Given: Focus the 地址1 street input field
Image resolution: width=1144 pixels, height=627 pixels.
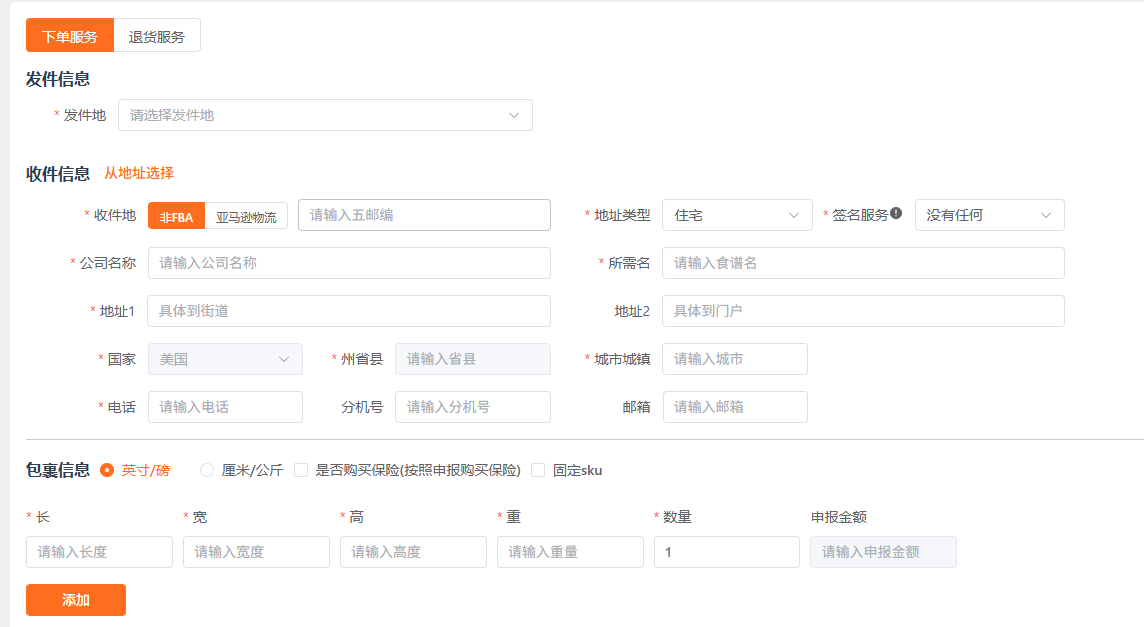Looking at the screenshot, I should coord(349,311).
